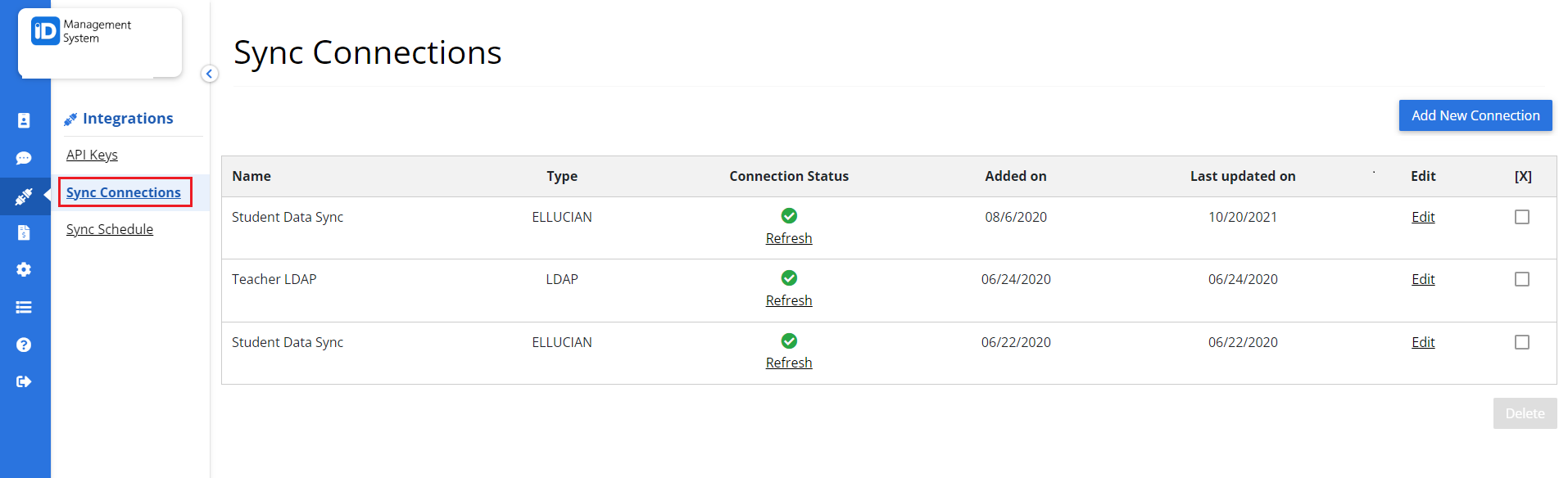This screenshot has width=1568, height=478.
Task: Refresh the Teacher LDAP connection status
Action: tap(788, 300)
